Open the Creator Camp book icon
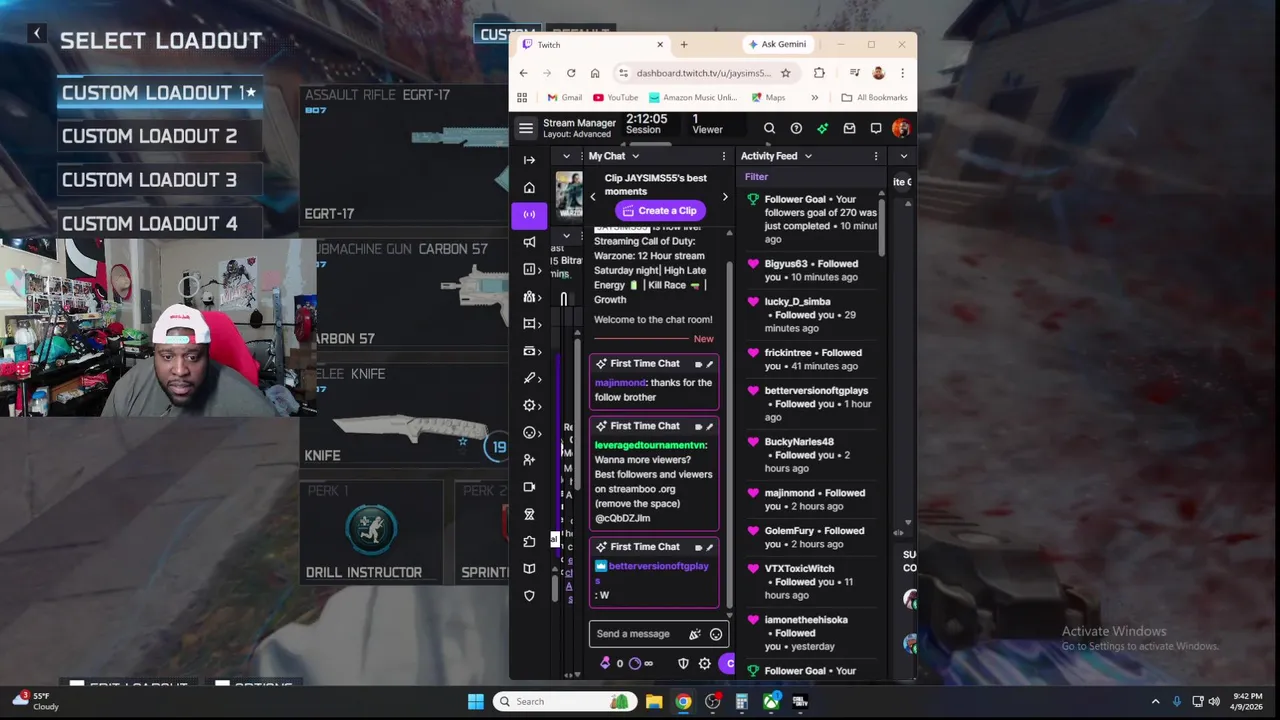The image size is (1280, 720). click(x=529, y=568)
